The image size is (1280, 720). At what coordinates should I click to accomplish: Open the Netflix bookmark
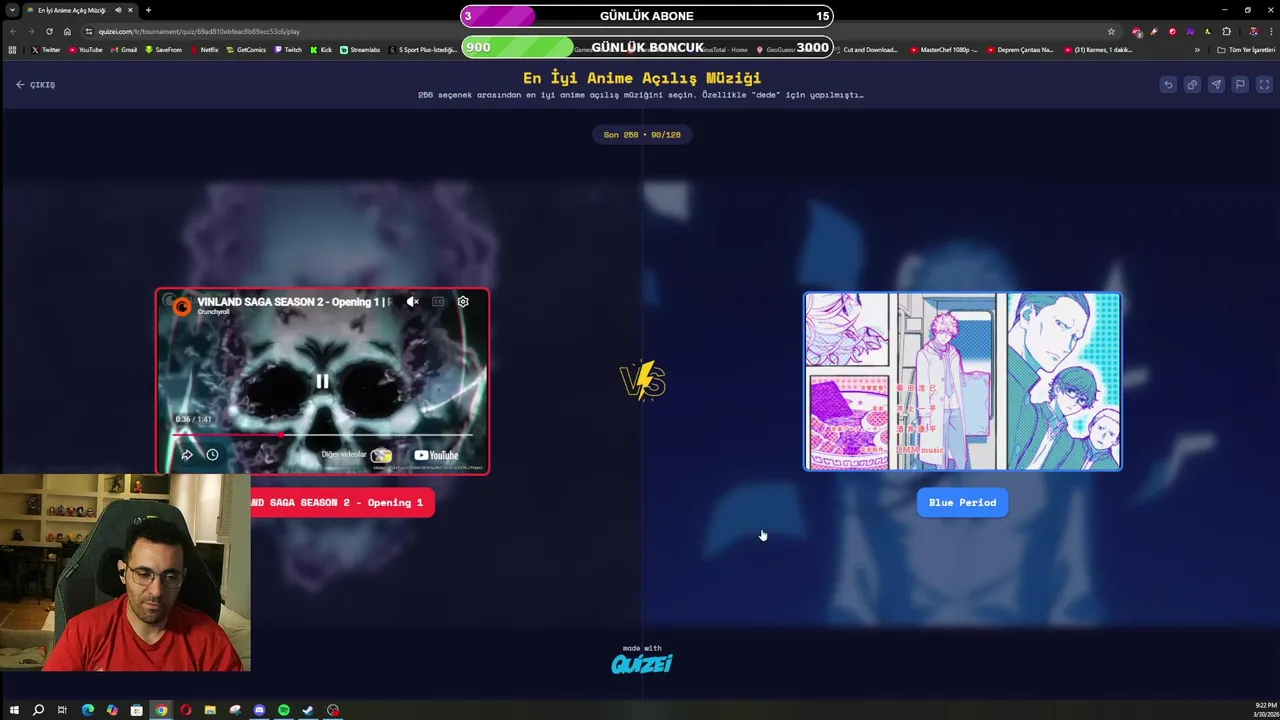click(x=204, y=50)
